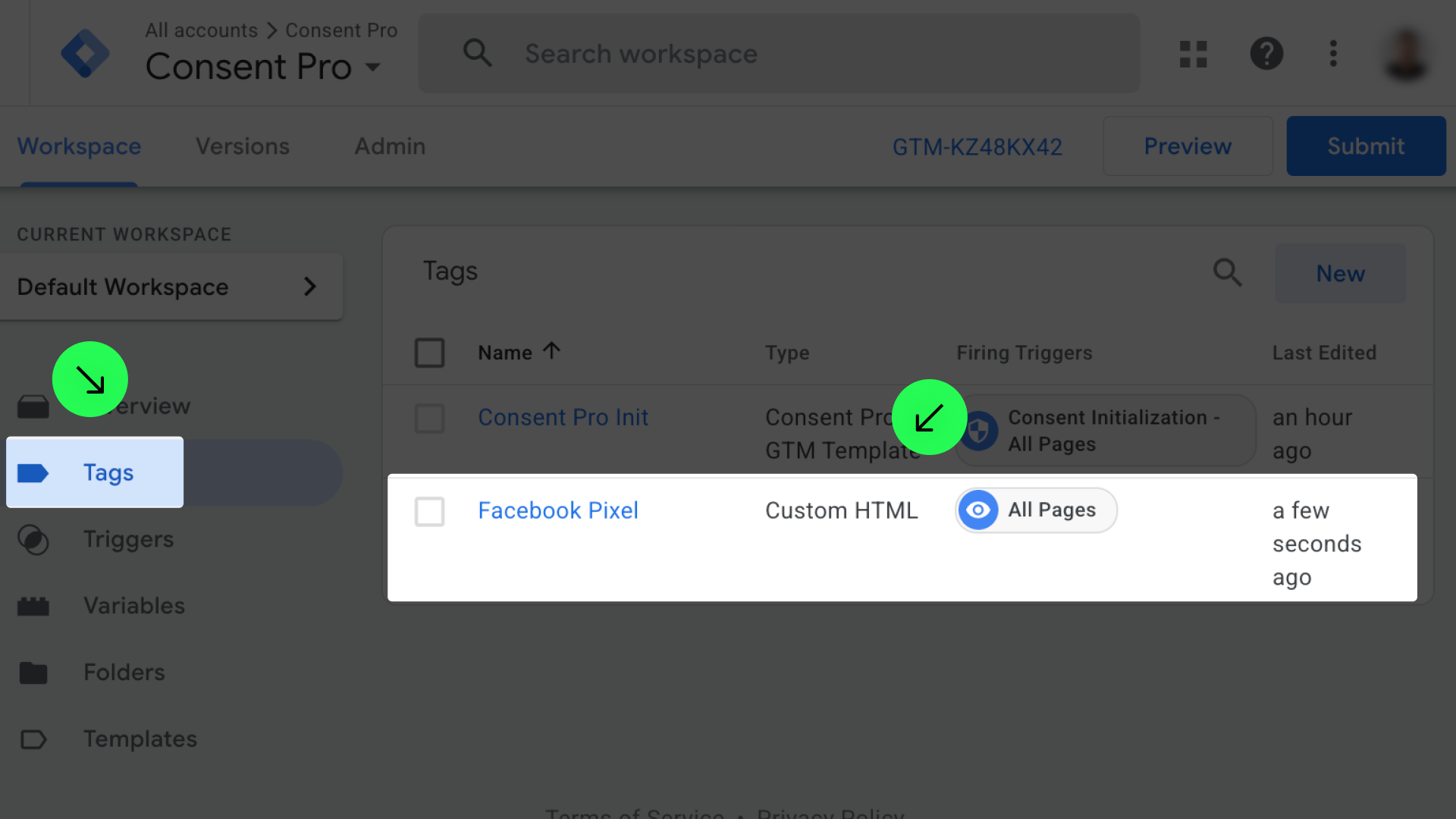This screenshot has height=819, width=1456.
Task: Click the Overview briefcase icon in sidebar
Action: pos(33,407)
